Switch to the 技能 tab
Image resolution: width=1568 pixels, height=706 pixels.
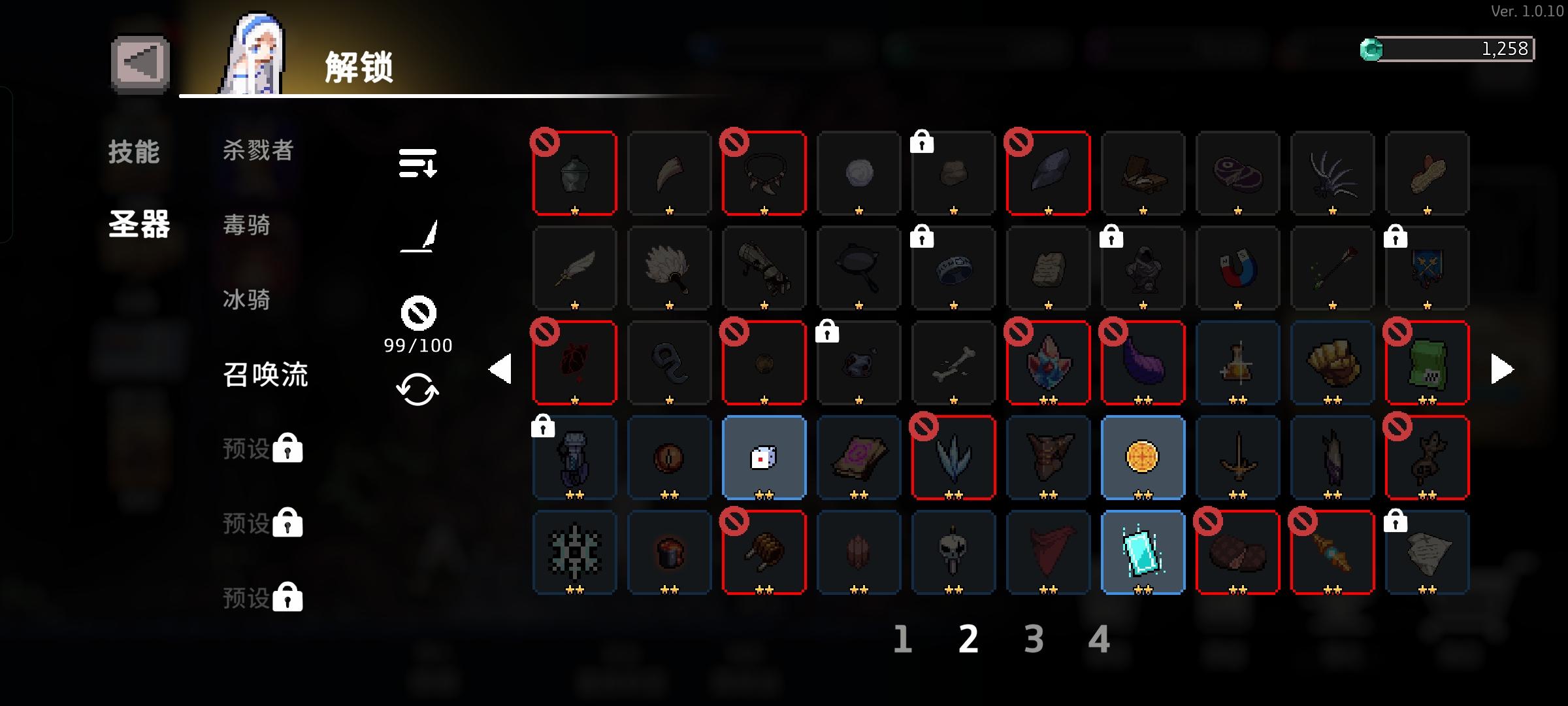134,152
